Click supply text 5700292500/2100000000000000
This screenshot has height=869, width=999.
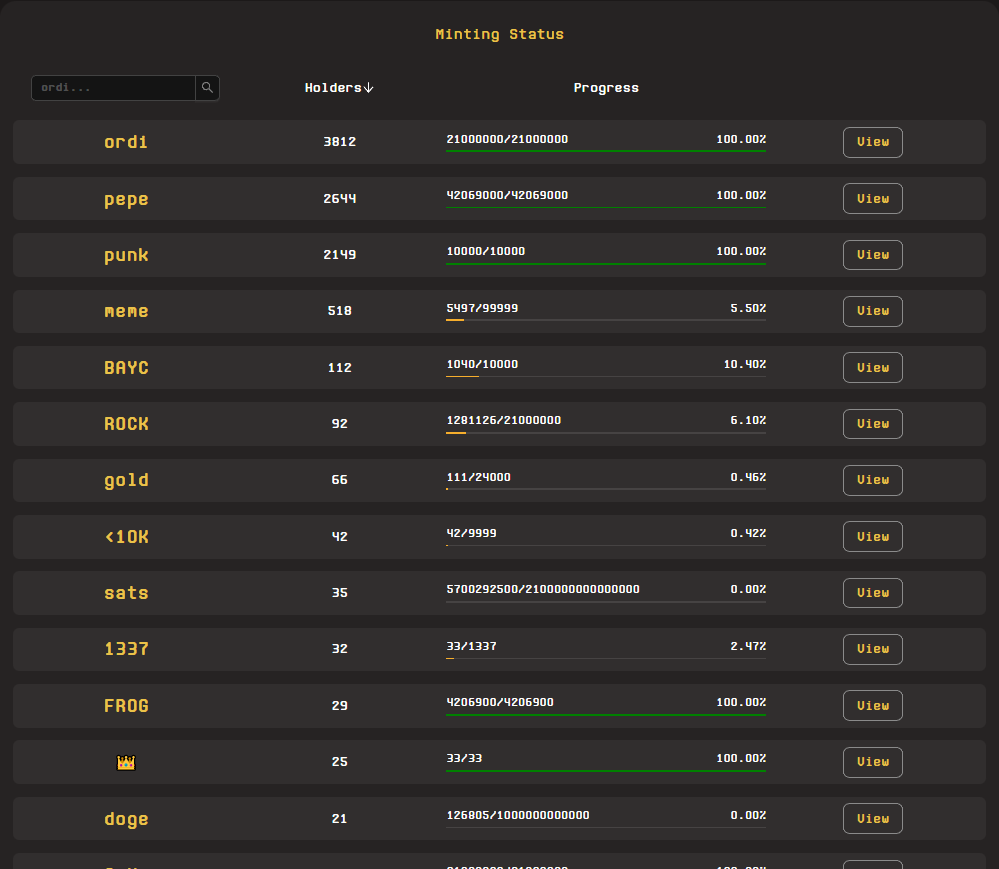(543, 589)
